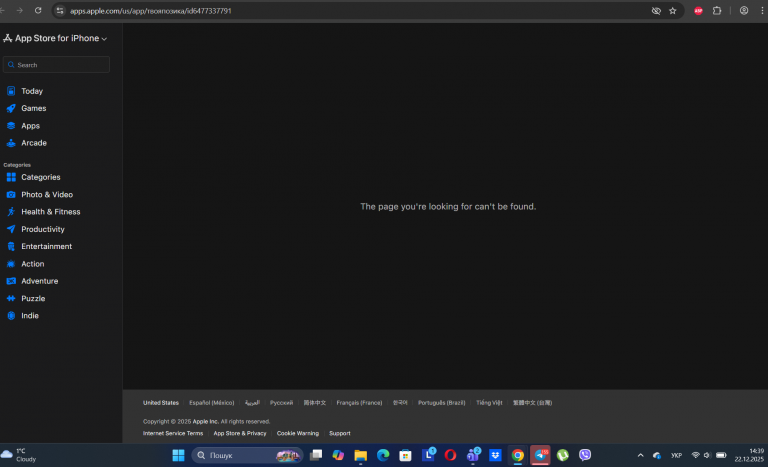The width and height of the screenshot is (768, 467).
Task: Click the ABP extension icon
Action: click(x=698, y=11)
